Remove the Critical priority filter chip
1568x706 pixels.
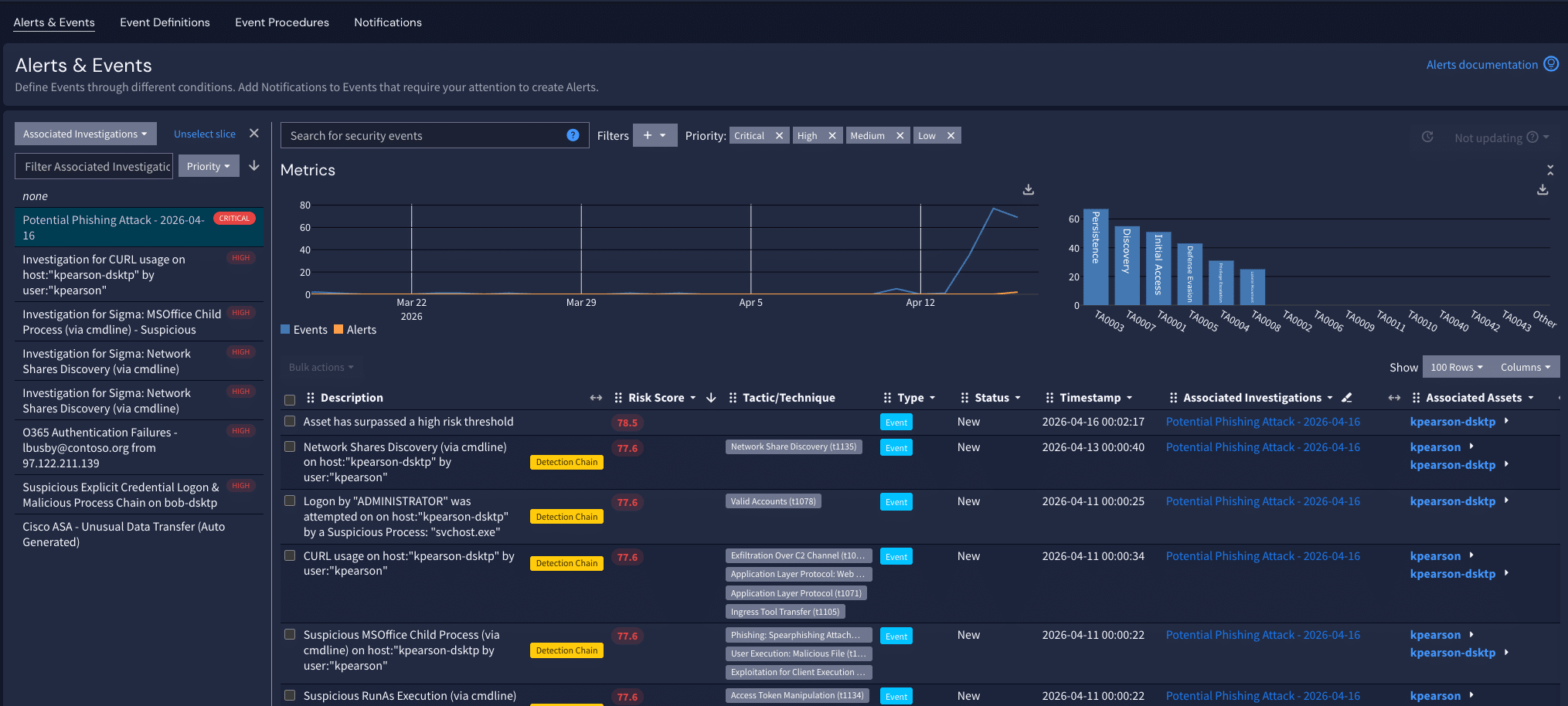point(779,136)
